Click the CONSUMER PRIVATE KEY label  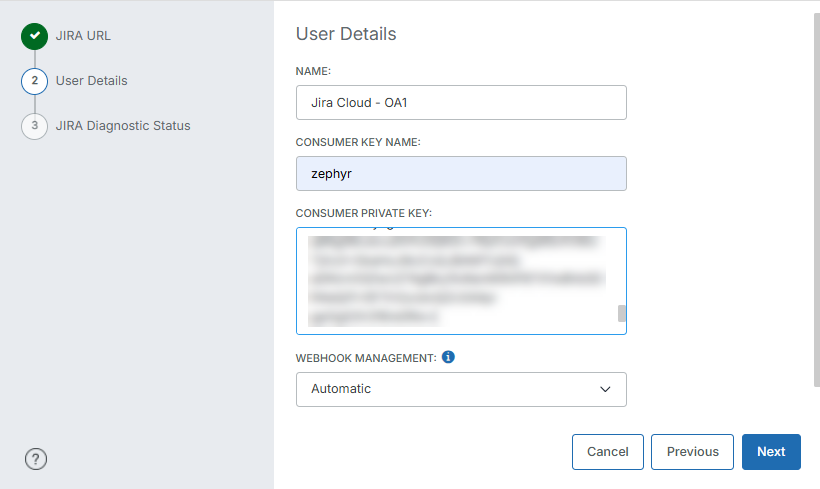[364, 213]
